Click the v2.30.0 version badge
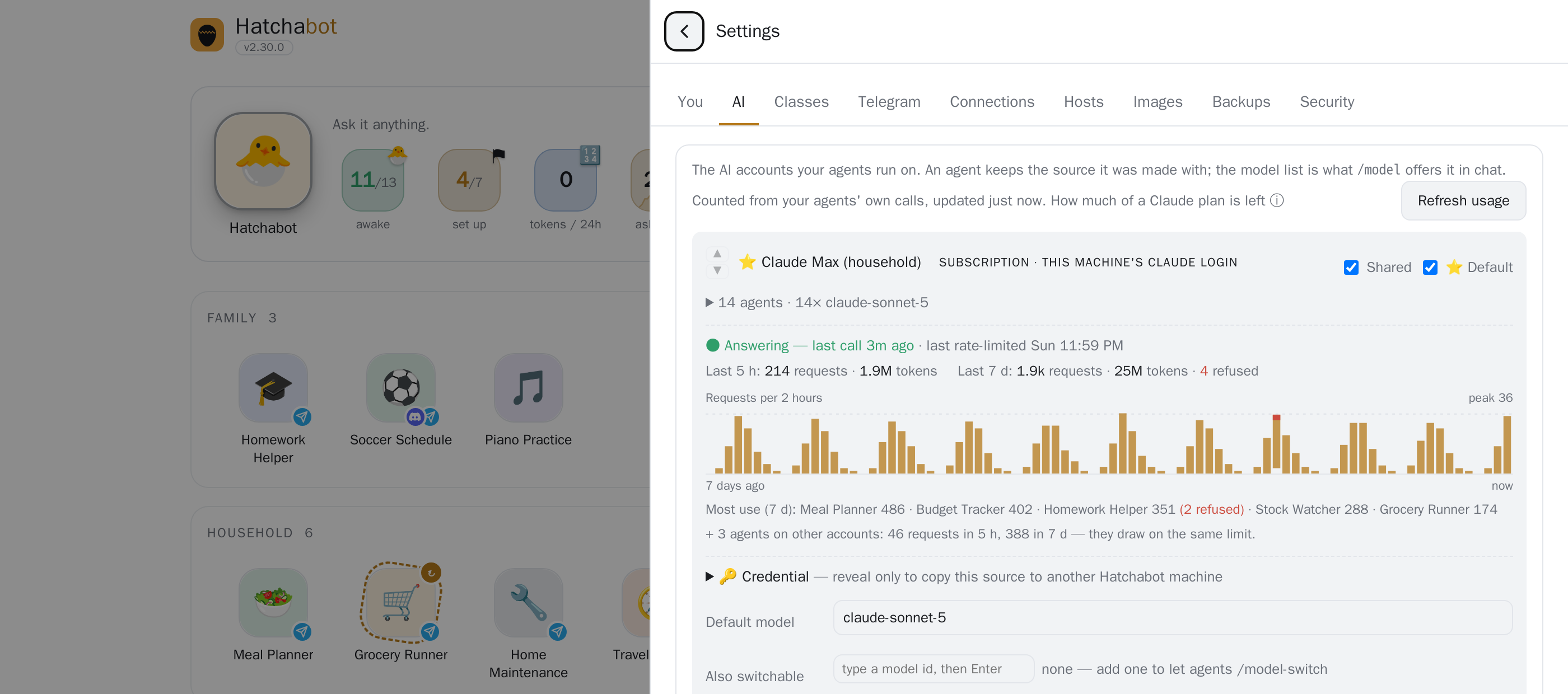Image resolution: width=1568 pixels, height=694 pixels. pyautogui.click(x=264, y=48)
